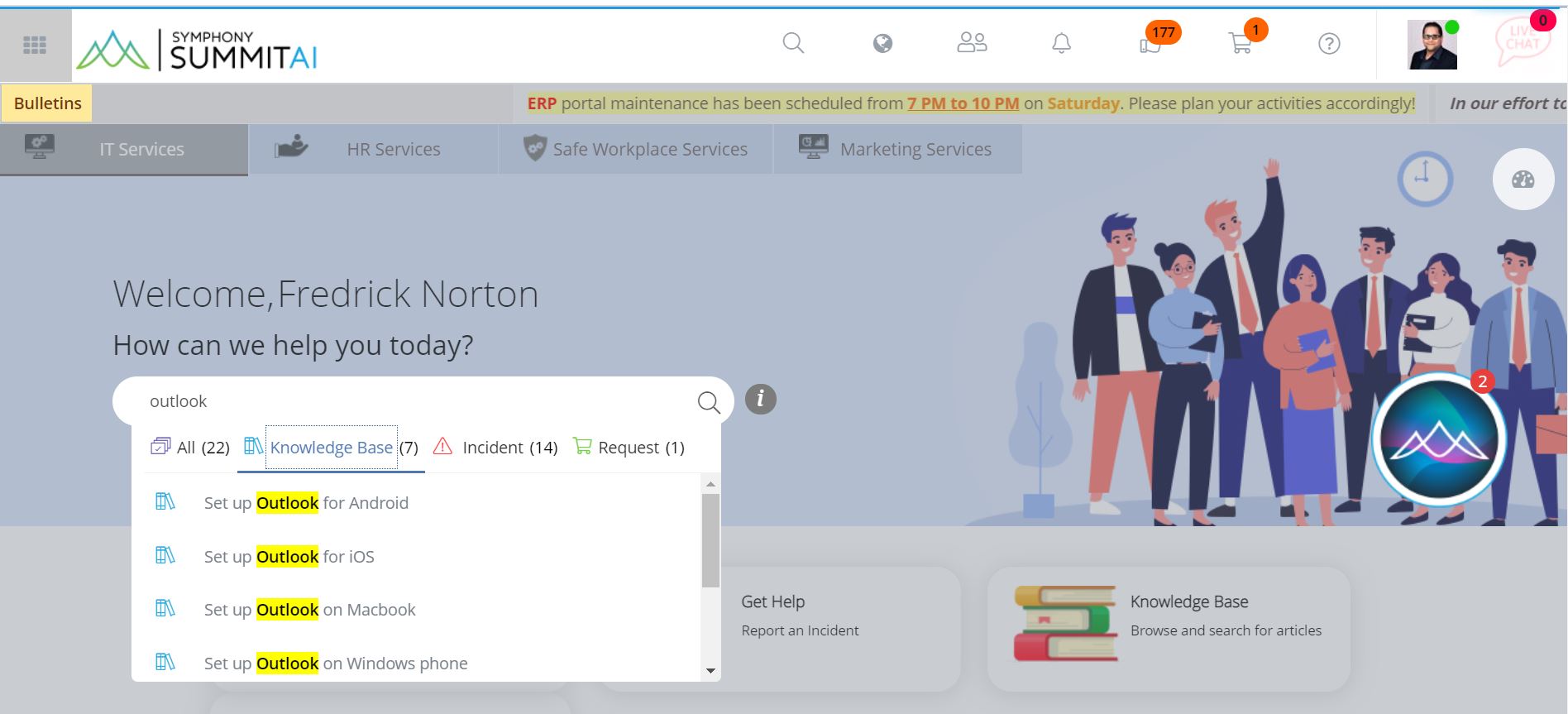Open the header search magnifier icon
Image resolution: width=1568 pixels, height=714 pixels.
point(793,43)
